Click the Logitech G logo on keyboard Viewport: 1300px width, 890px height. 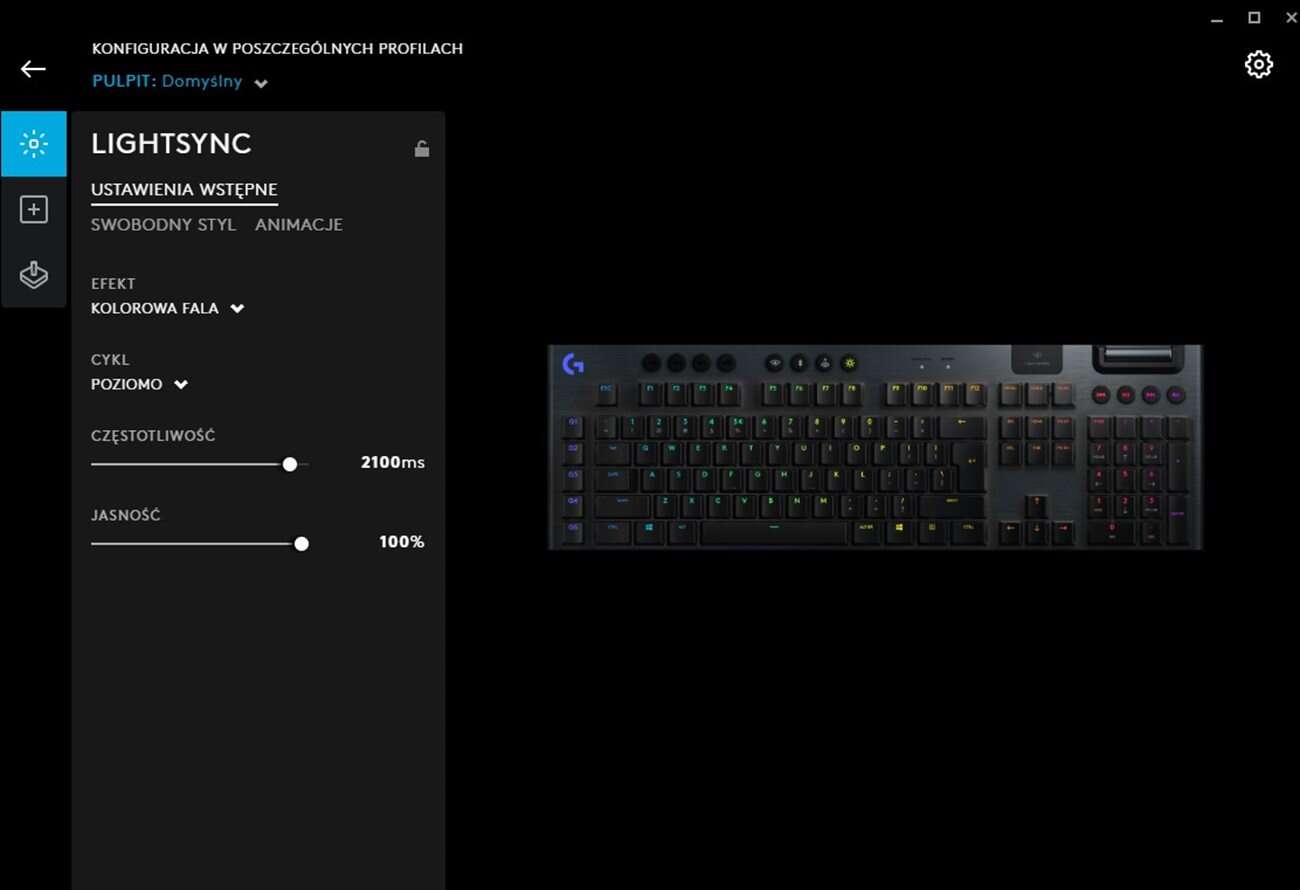[573, 365]
